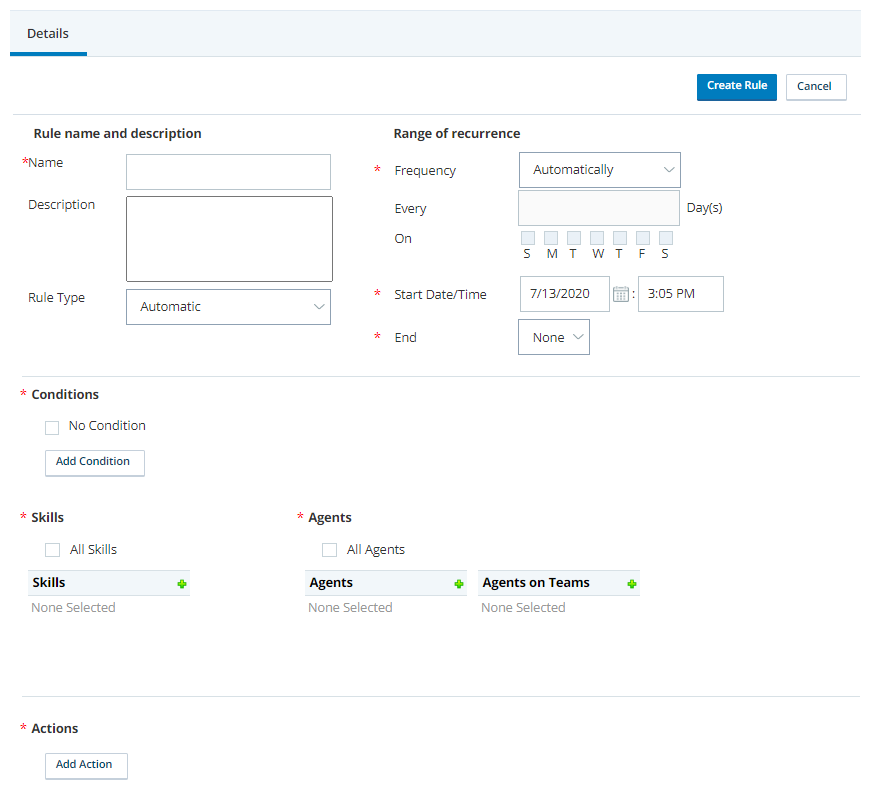The height and width of the screenshot is (804, 873).
Task: Edit the start time field 3:05 PM
Action: 681,294
